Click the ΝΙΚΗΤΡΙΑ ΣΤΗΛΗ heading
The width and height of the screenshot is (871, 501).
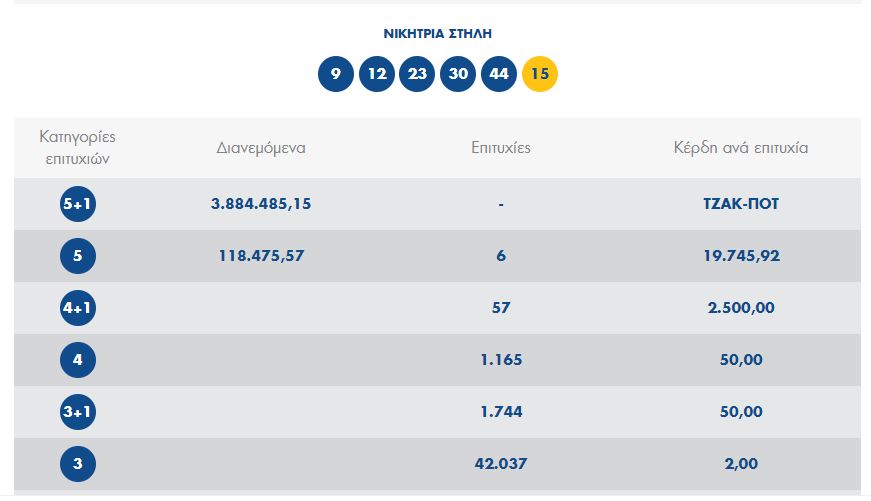click(x=438, y=34)
